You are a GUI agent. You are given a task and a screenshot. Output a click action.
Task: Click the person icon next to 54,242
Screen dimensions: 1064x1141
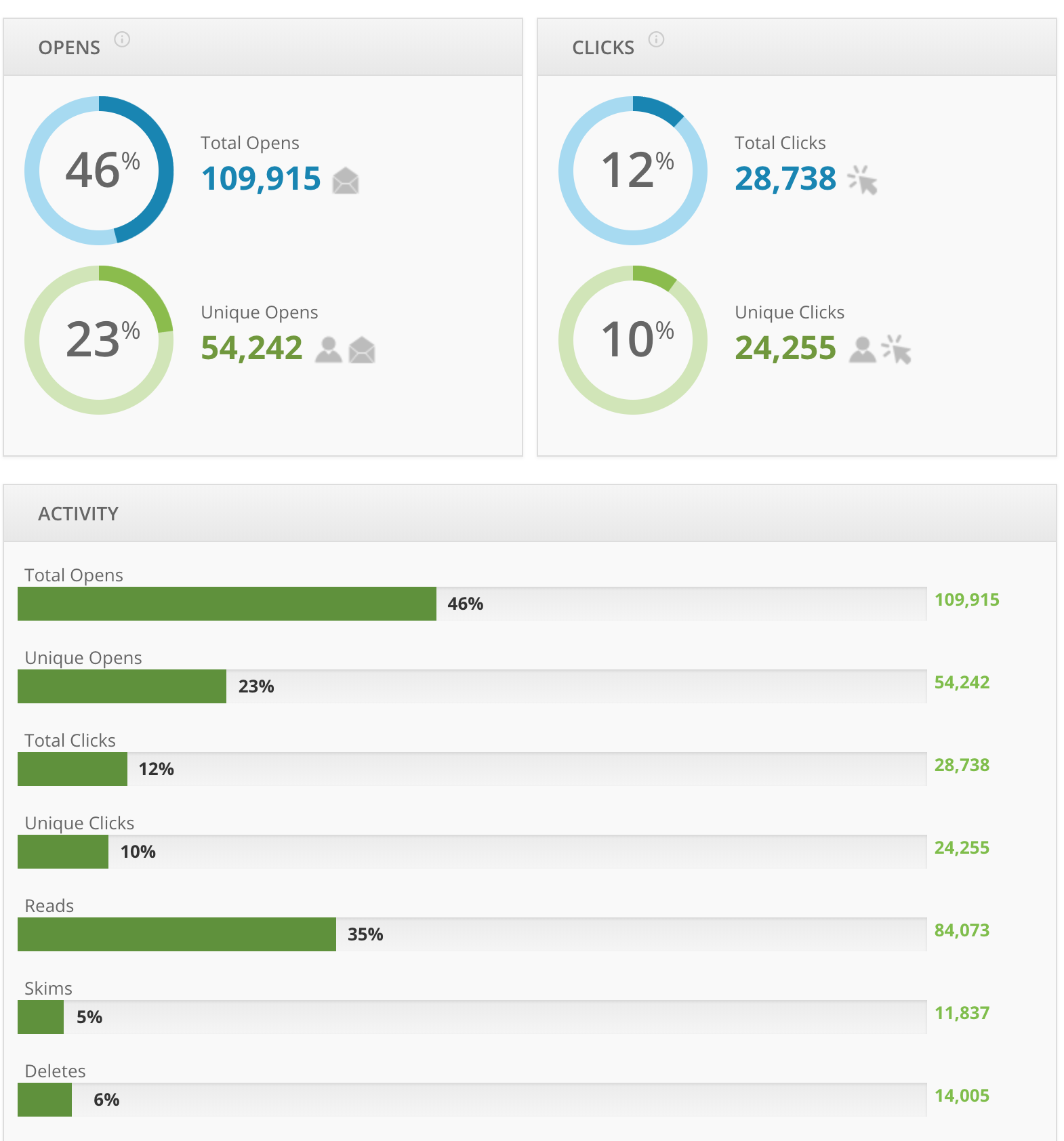(329, 350)
